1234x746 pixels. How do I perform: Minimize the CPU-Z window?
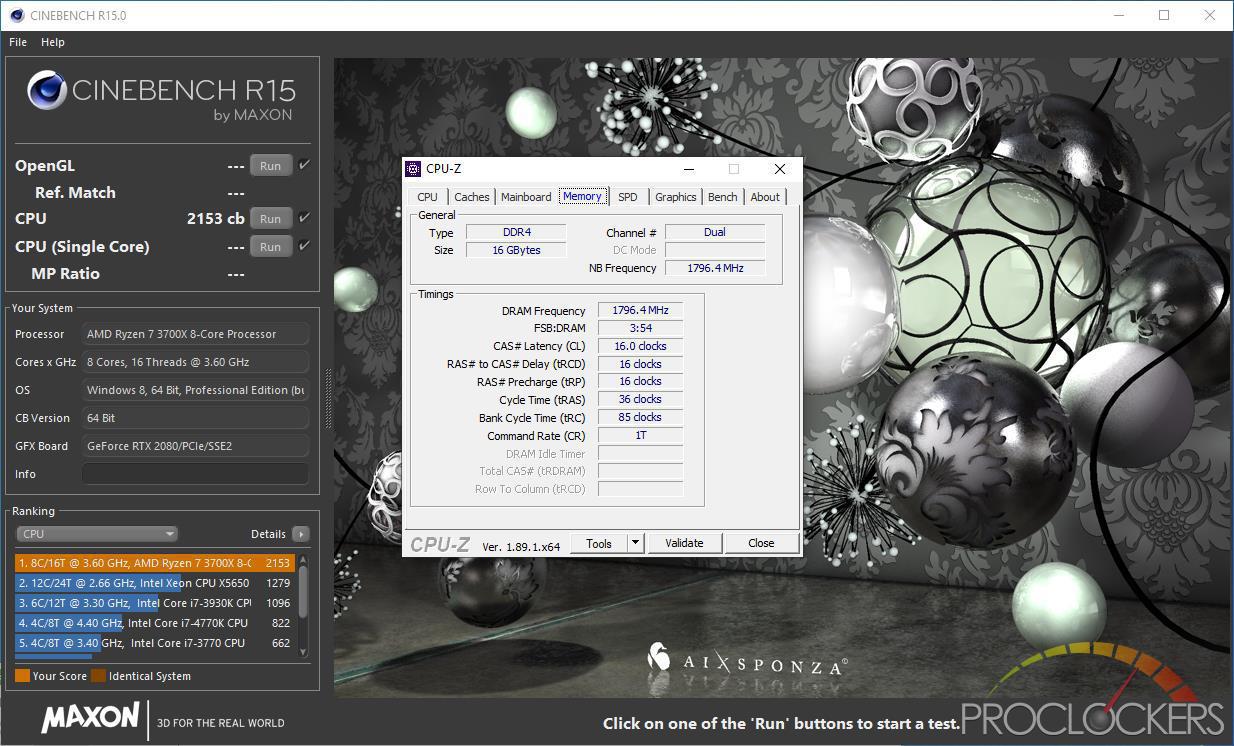[688, 169]
